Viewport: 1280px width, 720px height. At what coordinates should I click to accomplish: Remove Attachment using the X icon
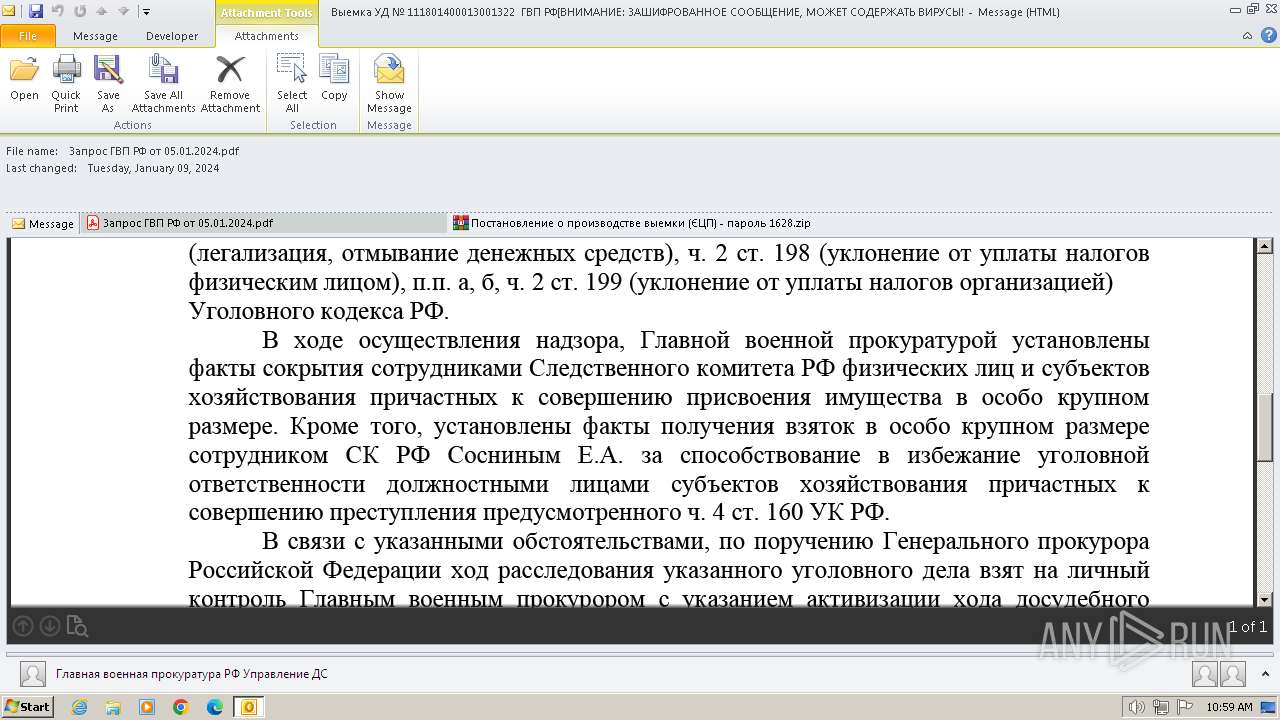click(230, 84)
